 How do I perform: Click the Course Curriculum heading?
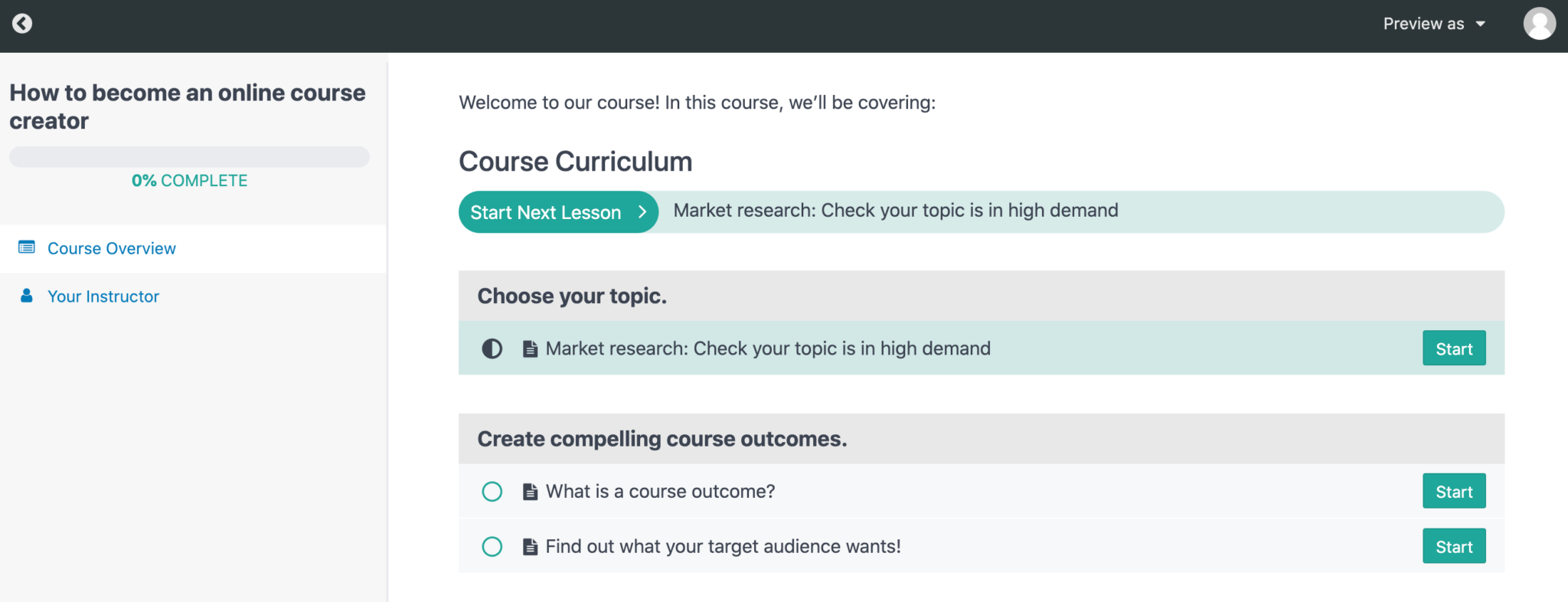coord(576,162)
